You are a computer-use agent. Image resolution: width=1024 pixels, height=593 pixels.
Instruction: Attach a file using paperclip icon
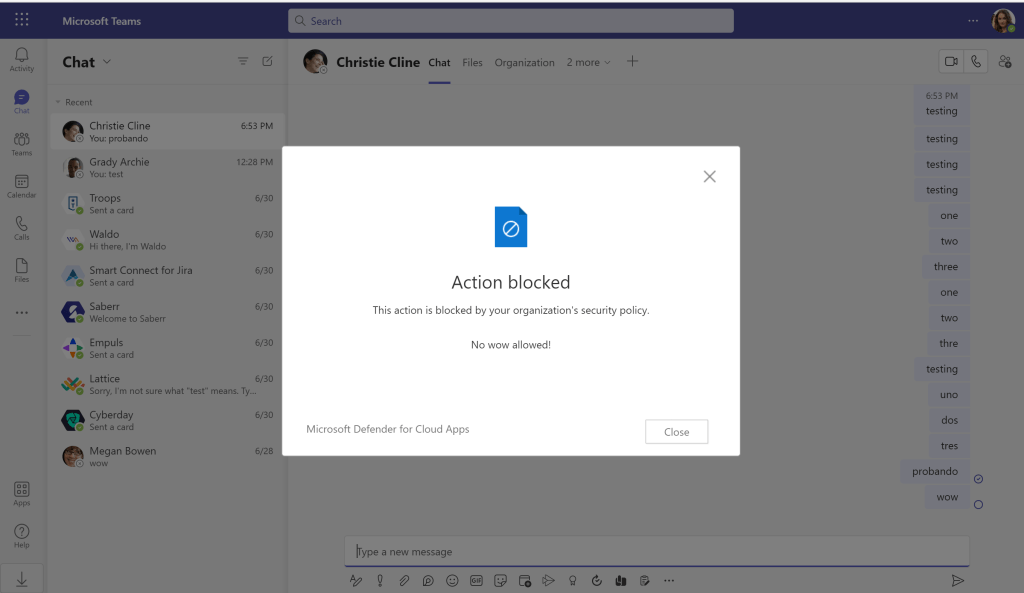pos(404,580)
